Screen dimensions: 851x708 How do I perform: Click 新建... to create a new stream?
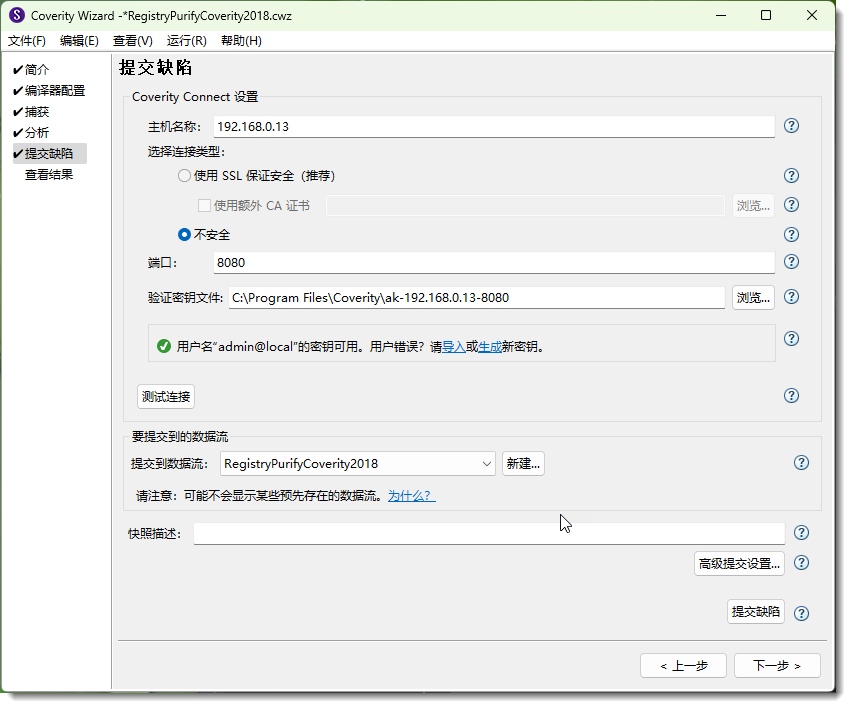(523, 464)
